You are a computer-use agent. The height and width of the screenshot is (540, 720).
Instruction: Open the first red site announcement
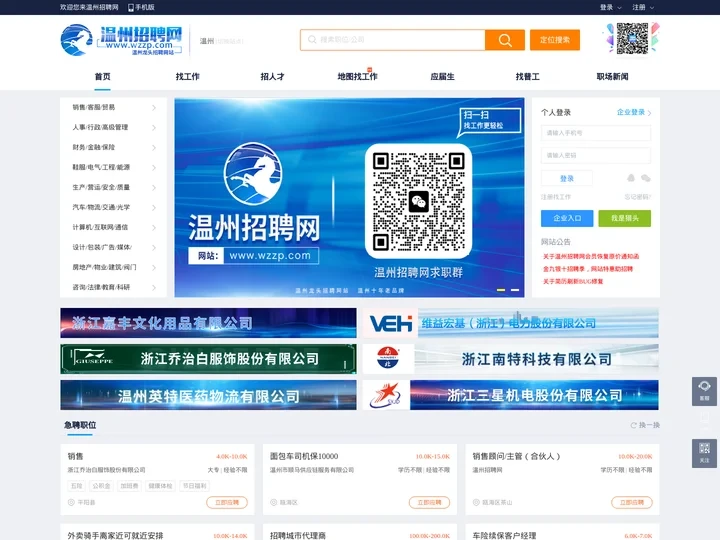click(591, 256)
